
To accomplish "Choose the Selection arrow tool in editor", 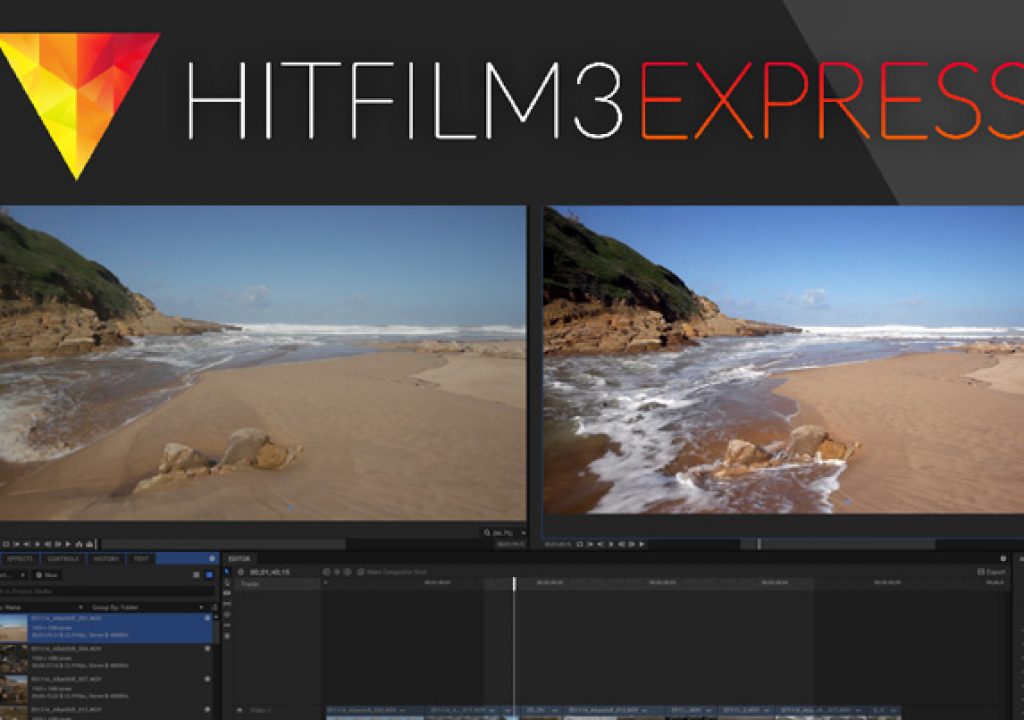I will [227, 572].
